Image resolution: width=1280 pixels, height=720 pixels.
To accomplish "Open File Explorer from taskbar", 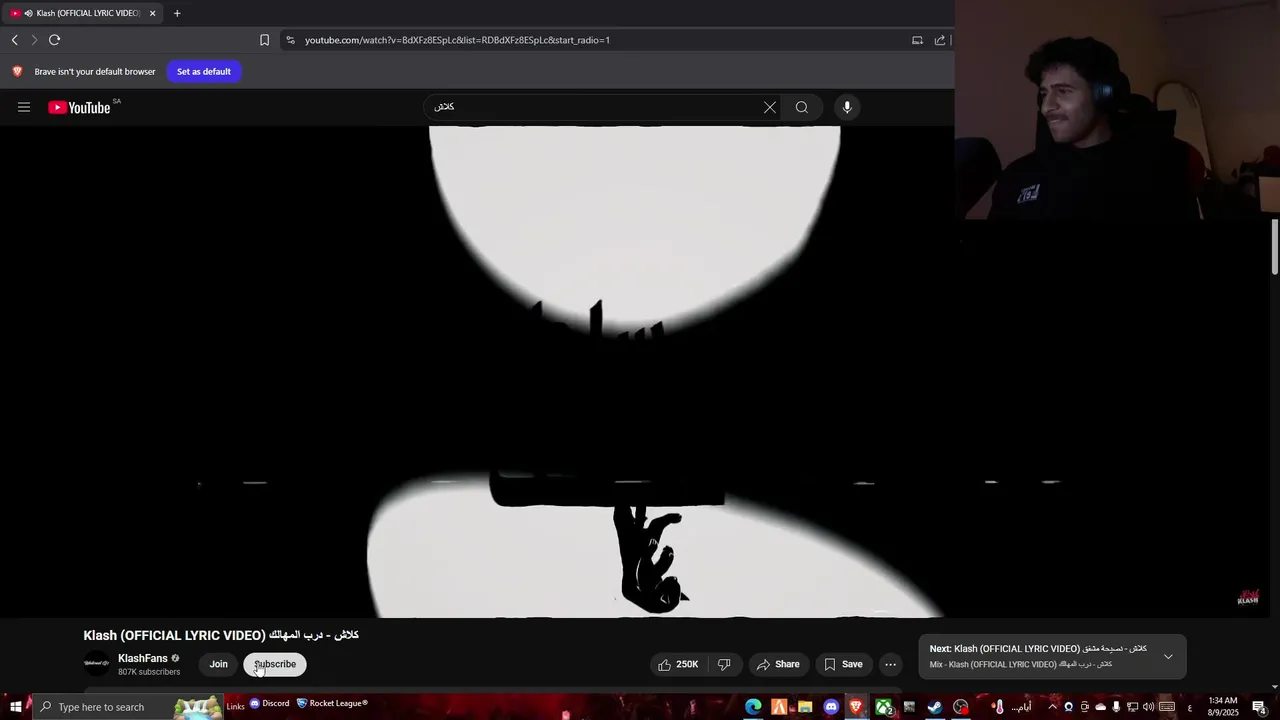I will 805,707.
